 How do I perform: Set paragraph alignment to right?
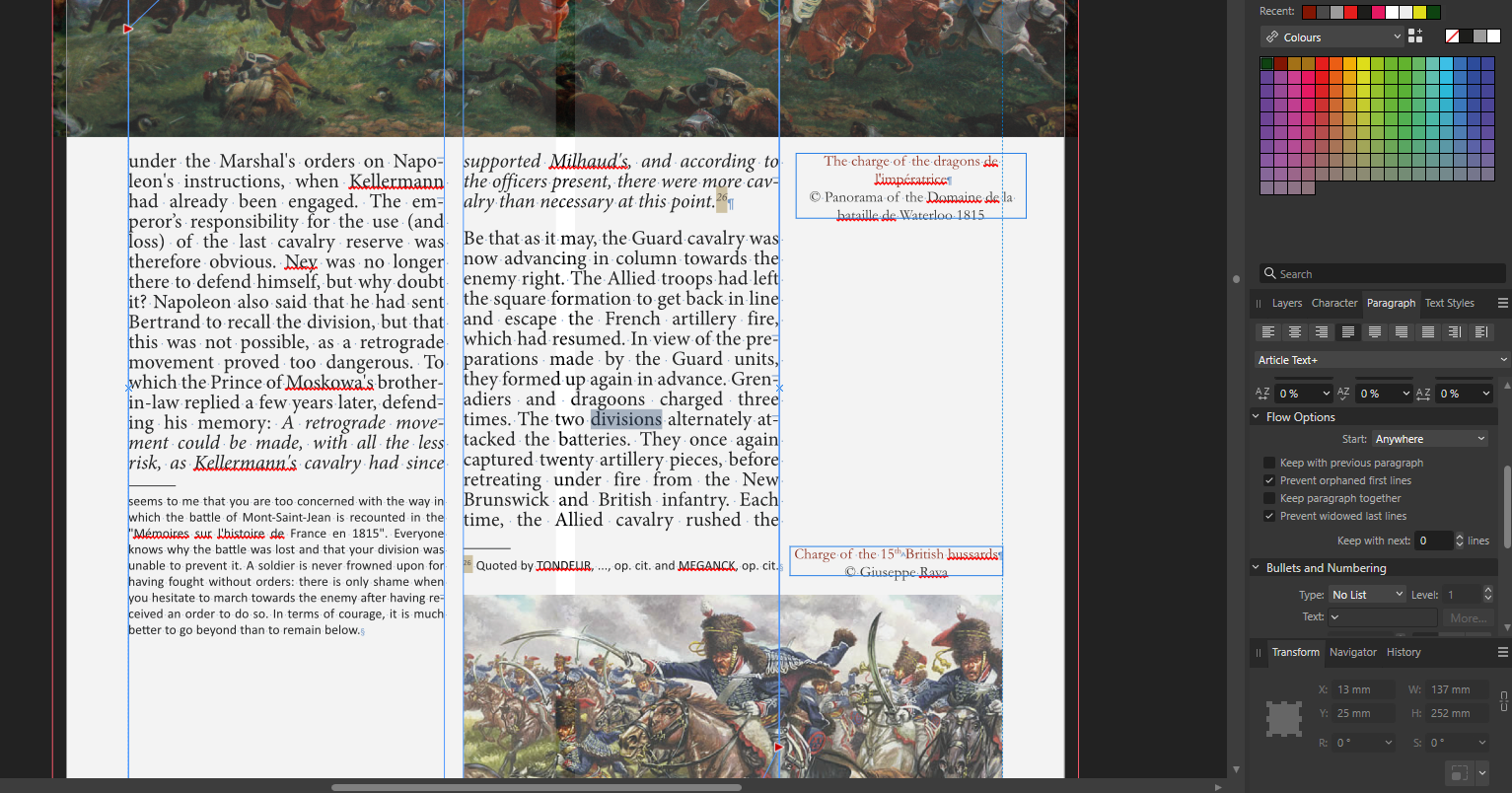coord(1322,332)
